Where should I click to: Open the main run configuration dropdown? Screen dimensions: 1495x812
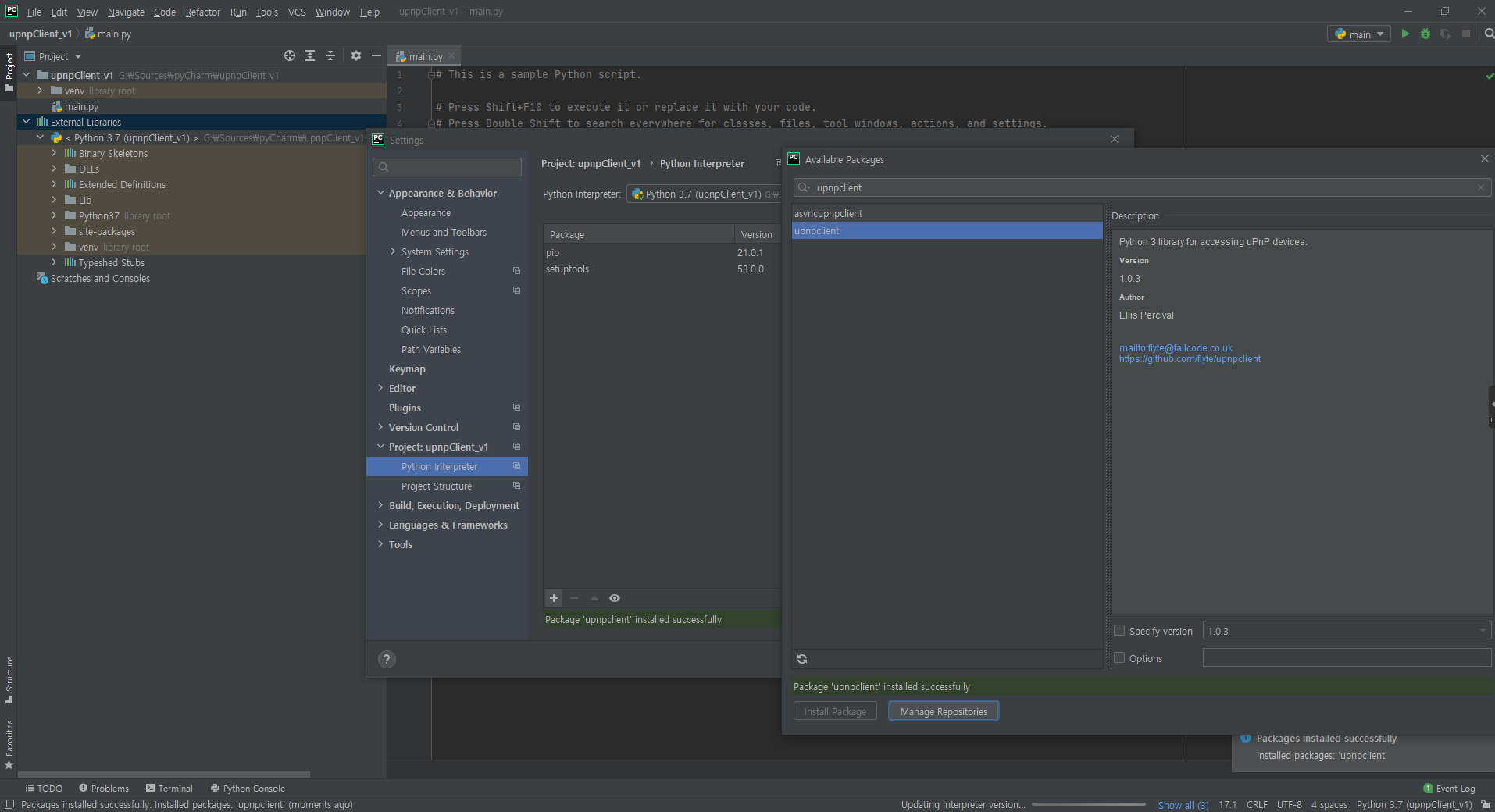[x=1359, y=34]
